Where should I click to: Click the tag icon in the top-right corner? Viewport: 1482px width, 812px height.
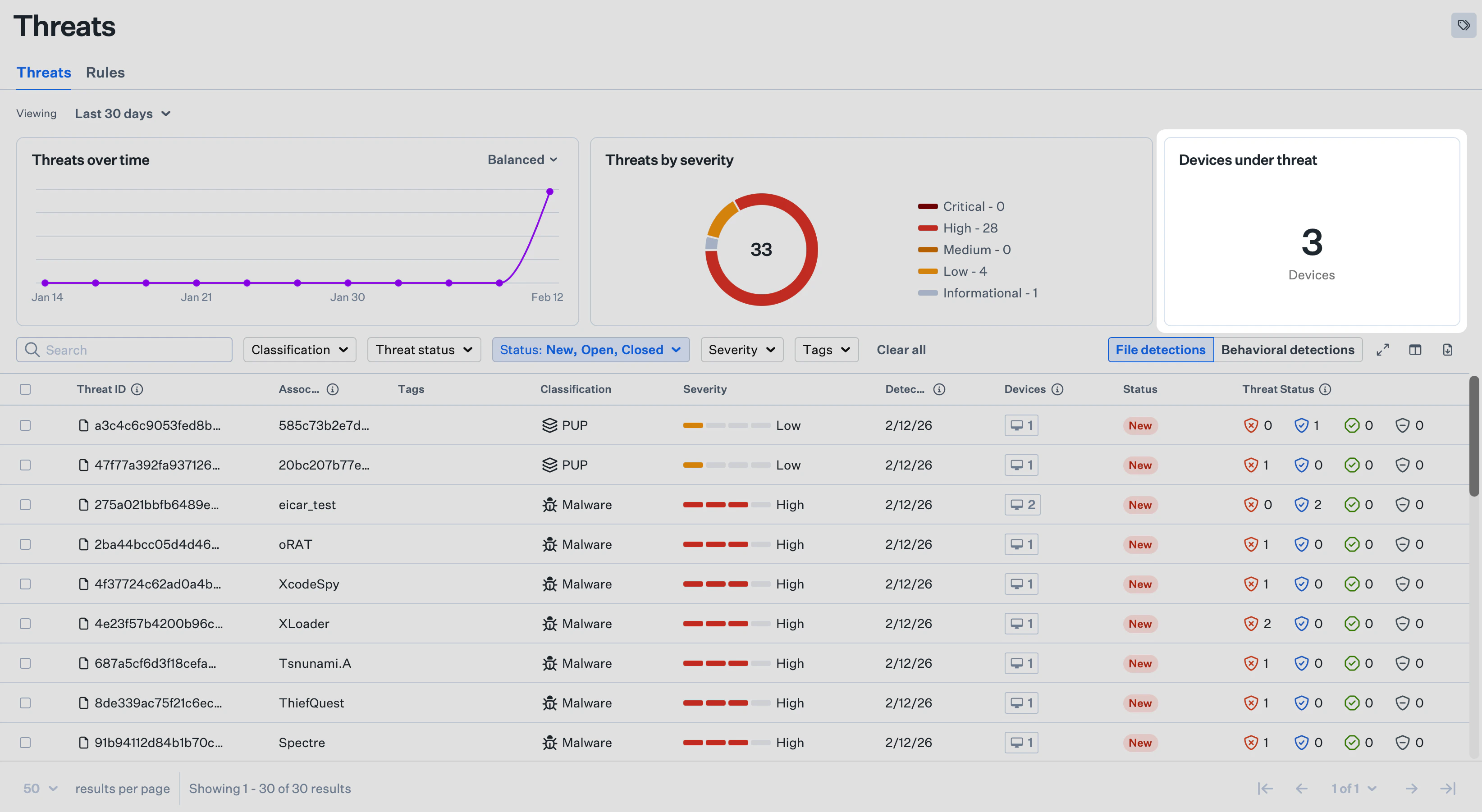[x=1463, y=25]
